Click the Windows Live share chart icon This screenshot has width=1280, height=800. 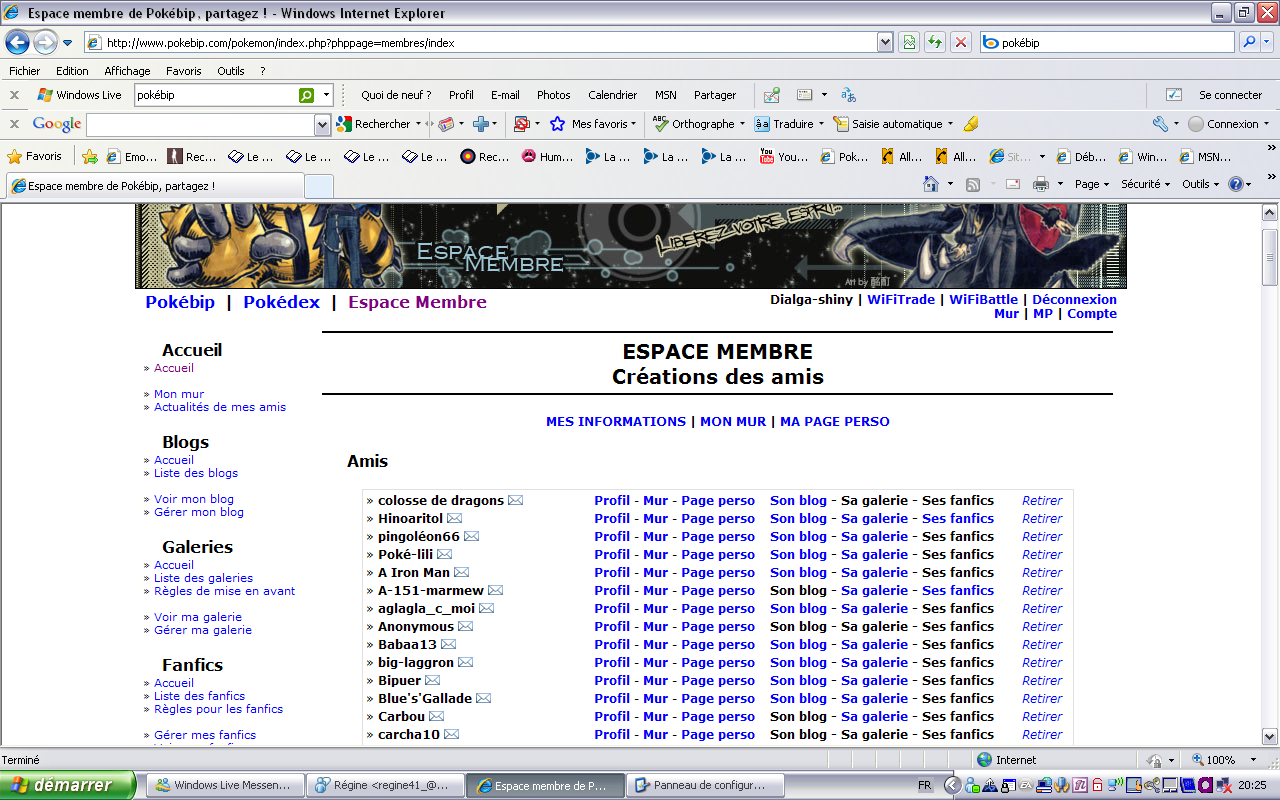click(x=771, y=95)
